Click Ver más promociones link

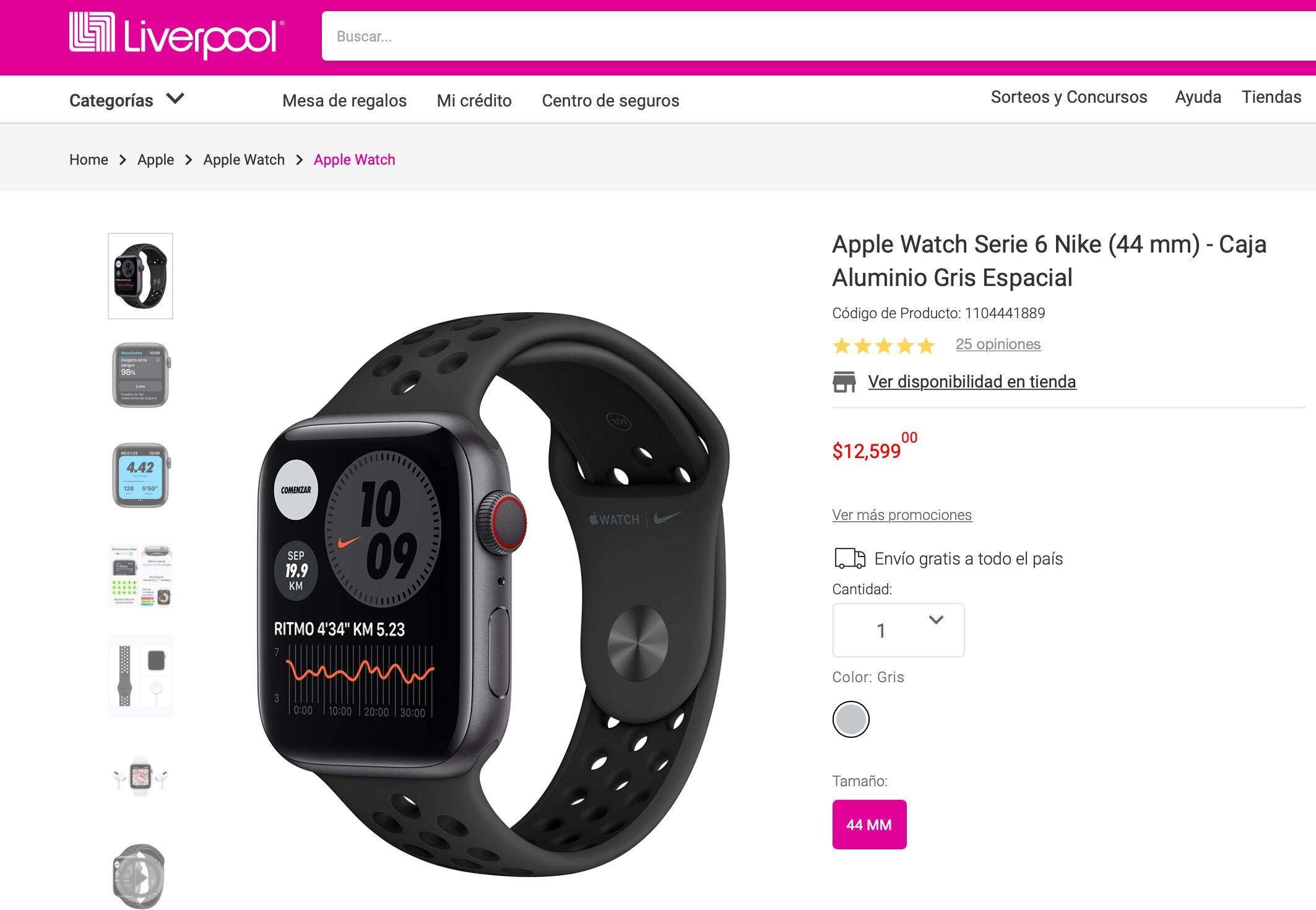tap(902, 515)
